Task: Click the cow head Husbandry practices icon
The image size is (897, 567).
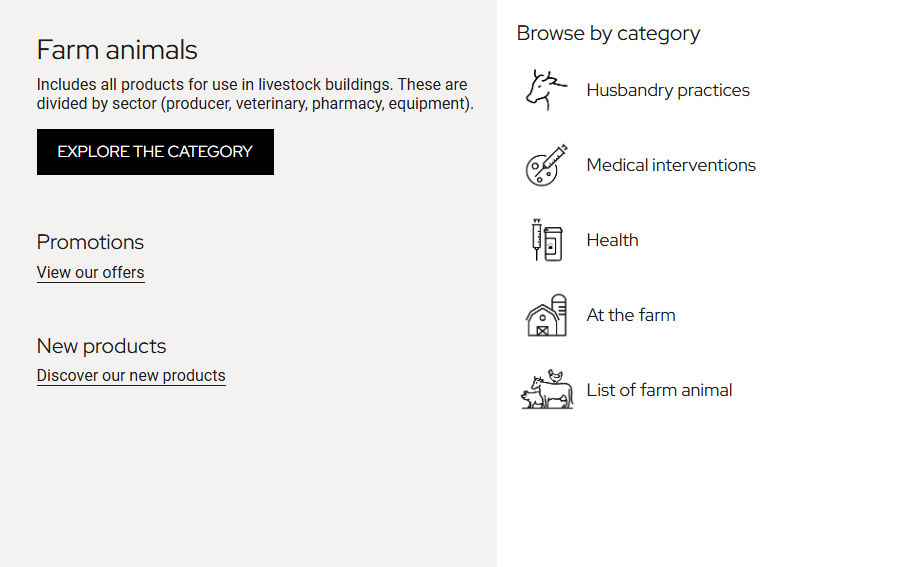Action: tap(546, 90)
